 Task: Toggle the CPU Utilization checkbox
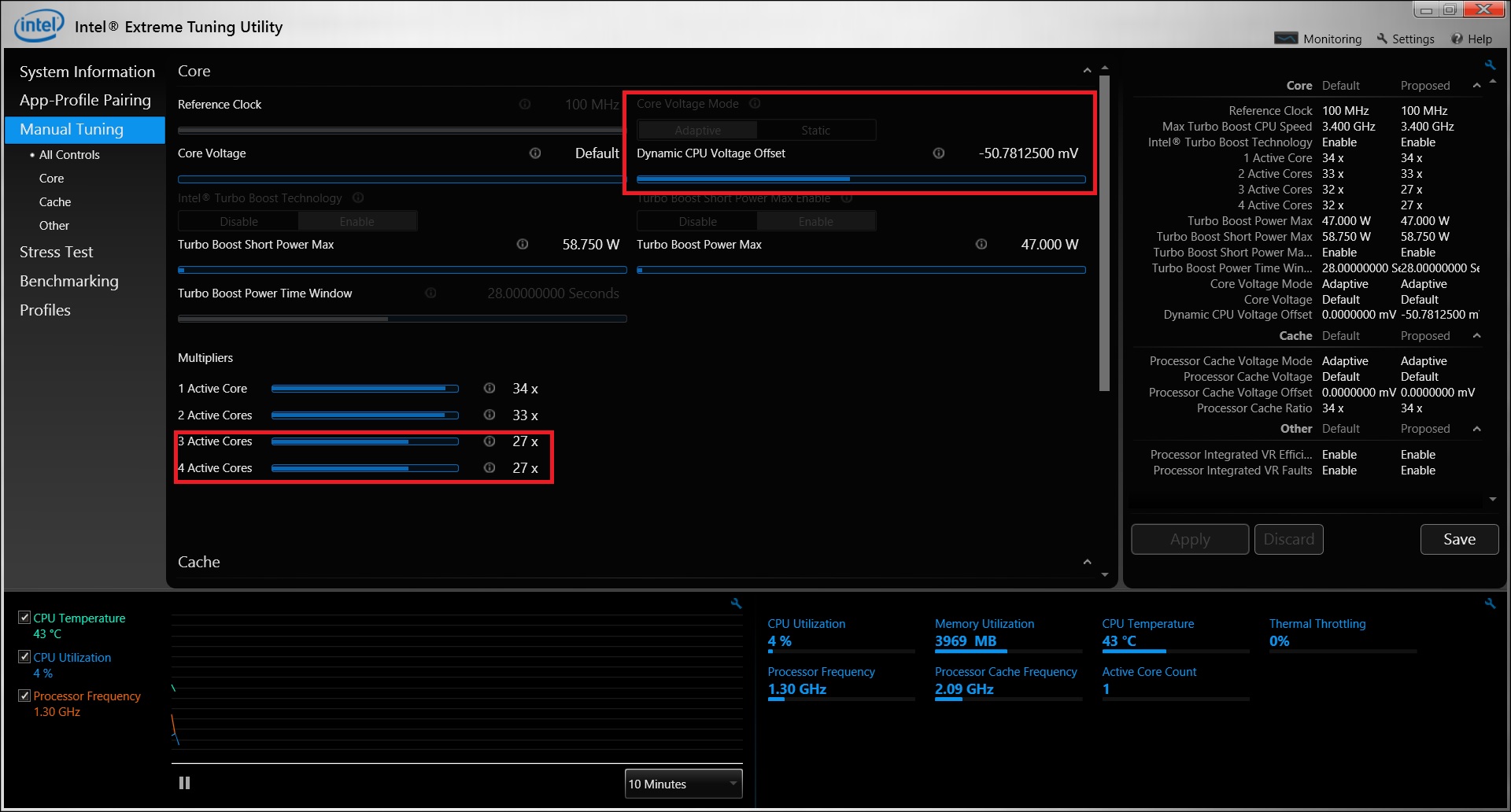tap(24, 656)
